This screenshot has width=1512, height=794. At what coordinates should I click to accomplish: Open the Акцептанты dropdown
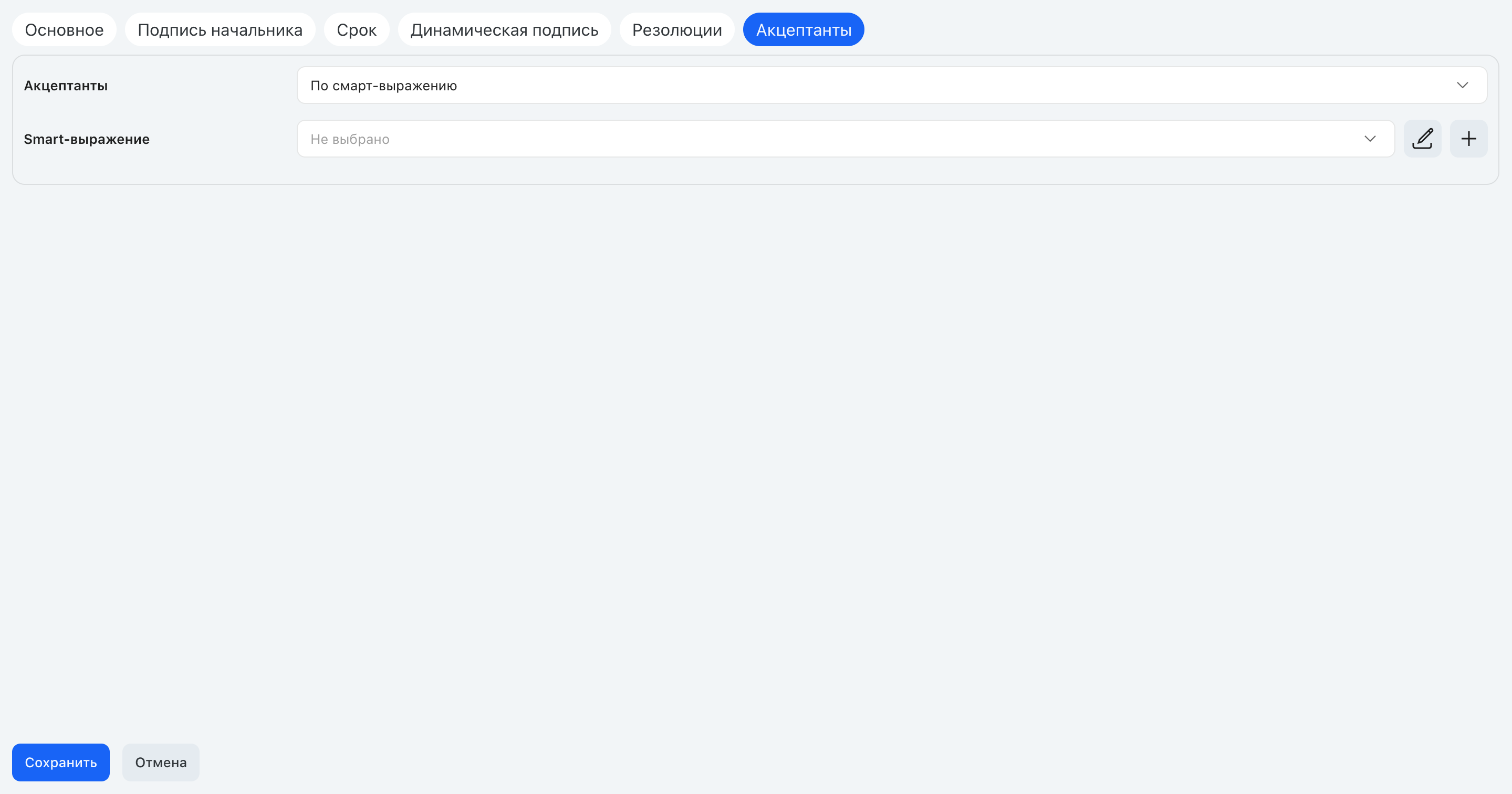click(892, 85)
